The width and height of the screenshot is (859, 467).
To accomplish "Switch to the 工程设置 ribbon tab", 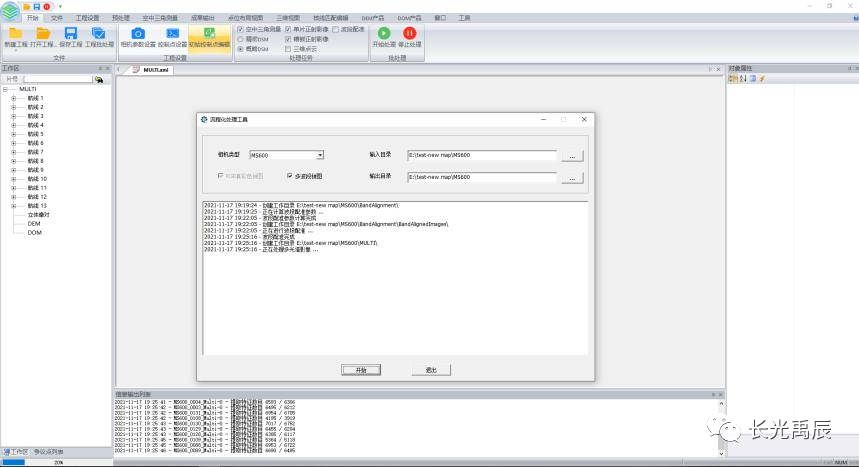I will coord(88,18).
